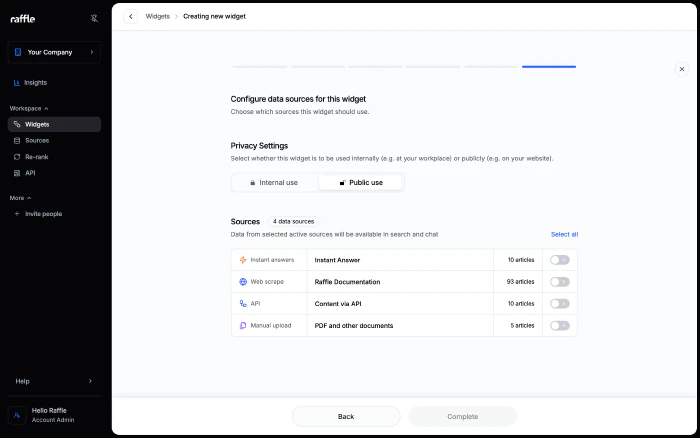The height and width of the screenshot is (438, 700).
Task: Open Re-rank in sidebar
Action: (37, 157)
